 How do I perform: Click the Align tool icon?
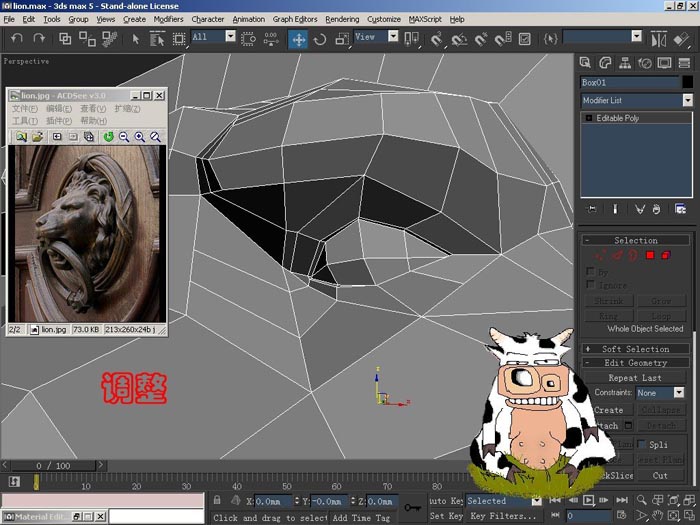pyautogui.click(x=681, y=39)
